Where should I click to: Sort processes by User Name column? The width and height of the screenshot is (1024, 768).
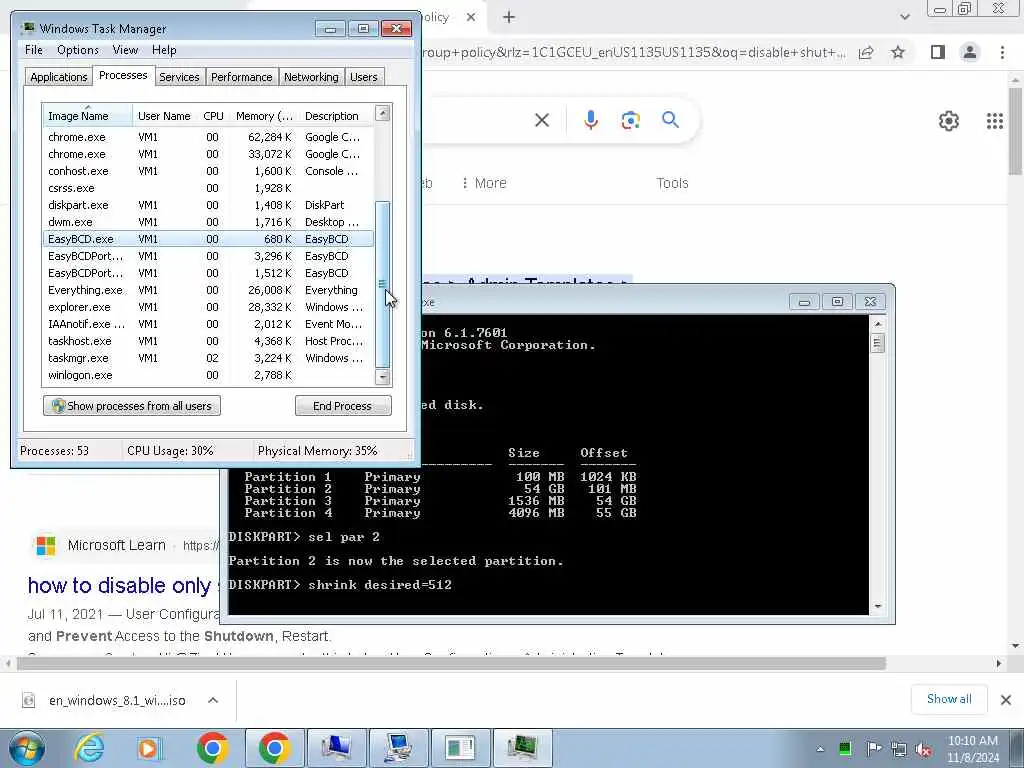[x=165, y=116]
